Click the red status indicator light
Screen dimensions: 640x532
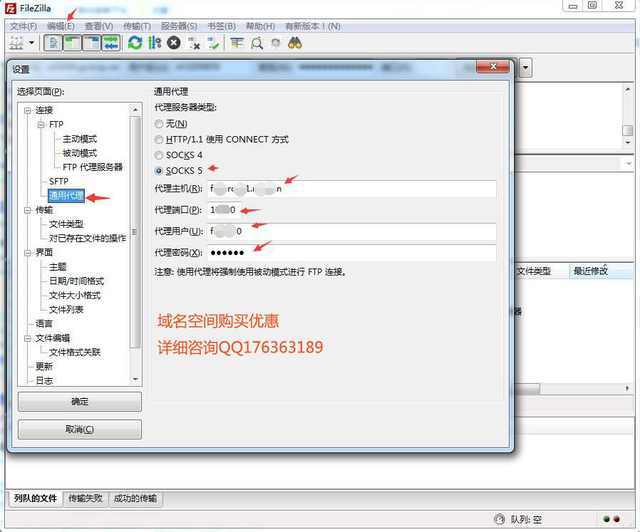click(x=616, y=519)
